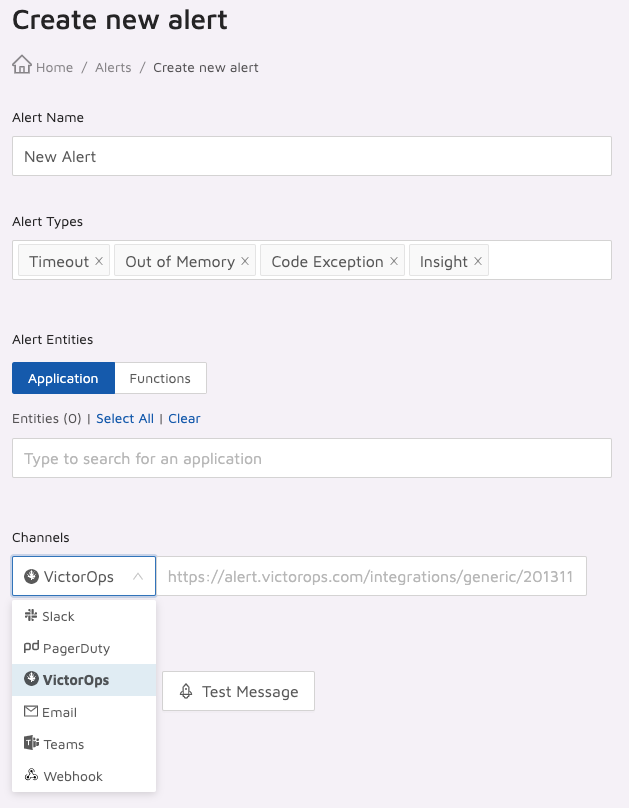The image size is (629, 808).
Task: Click the 'Entities (0)' count text
Action: (x=47, y=418)
